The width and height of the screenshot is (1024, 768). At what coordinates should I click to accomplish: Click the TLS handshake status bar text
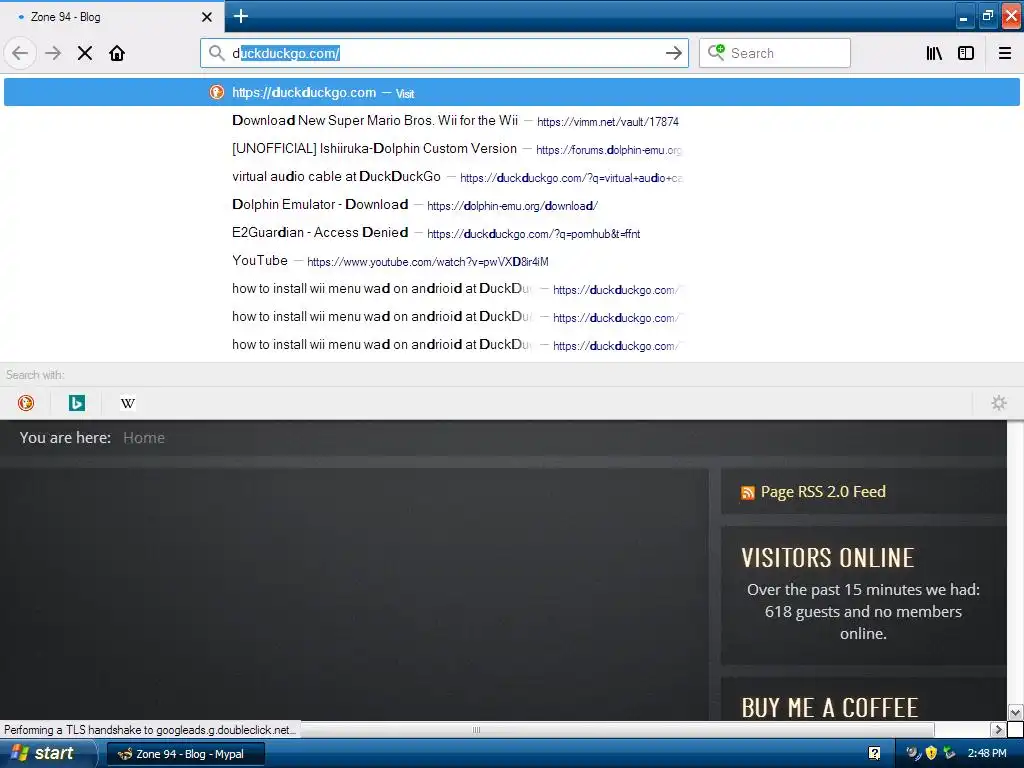150,729
